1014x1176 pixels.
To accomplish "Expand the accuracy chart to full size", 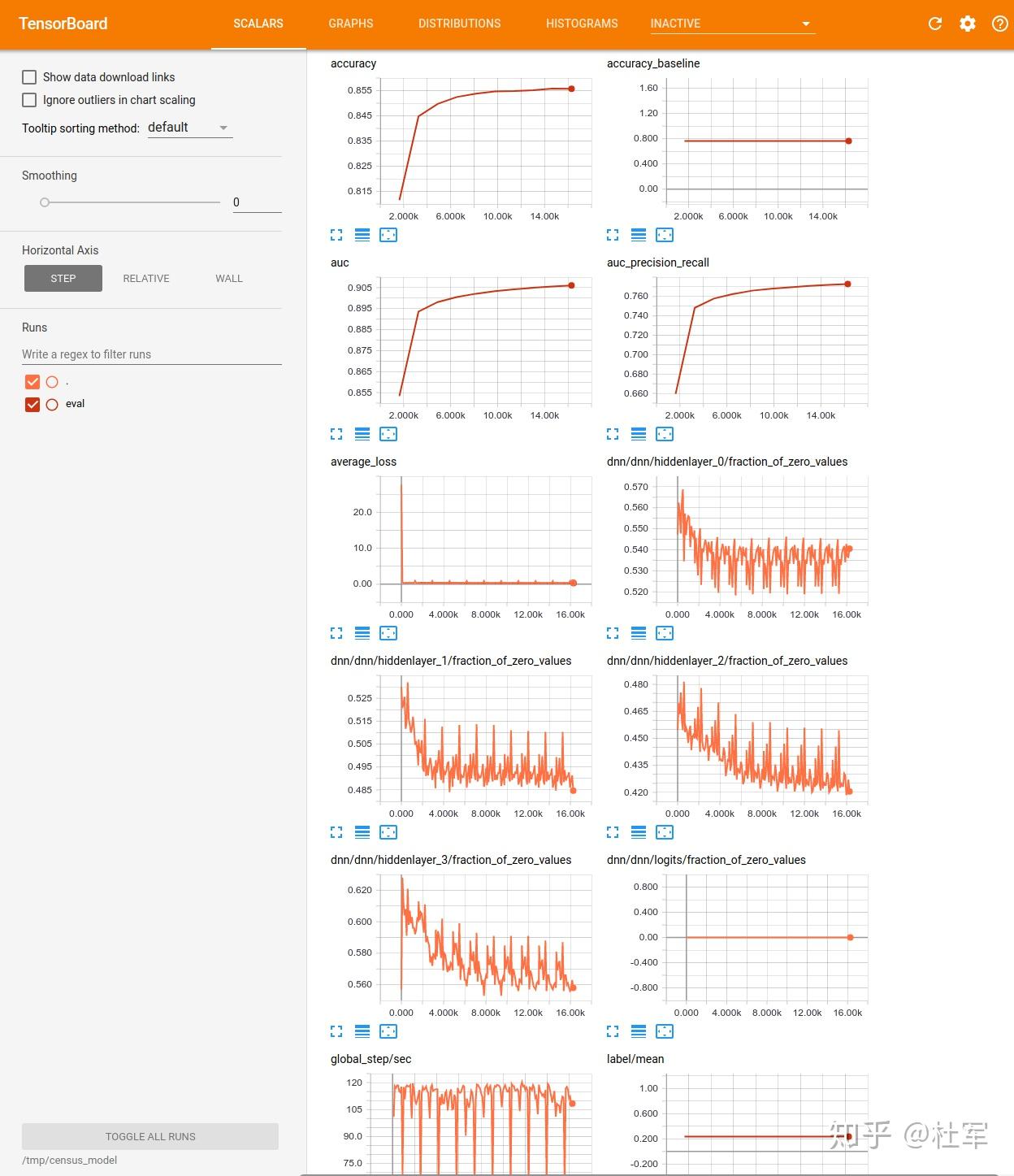I will pos(336,235).
